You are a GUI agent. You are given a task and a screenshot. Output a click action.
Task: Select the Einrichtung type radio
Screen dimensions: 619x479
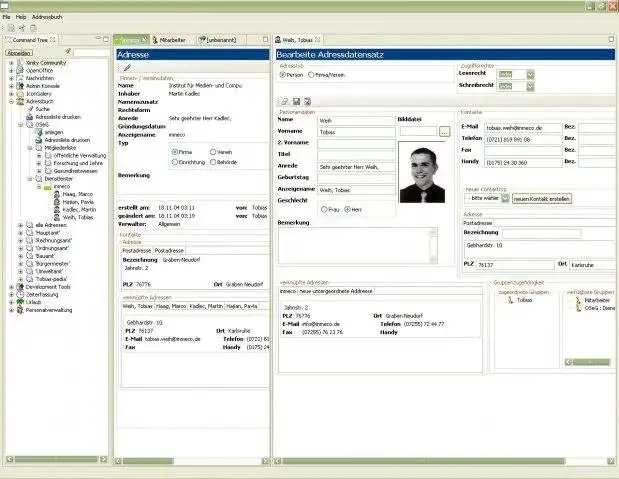(x=175, y=162)
